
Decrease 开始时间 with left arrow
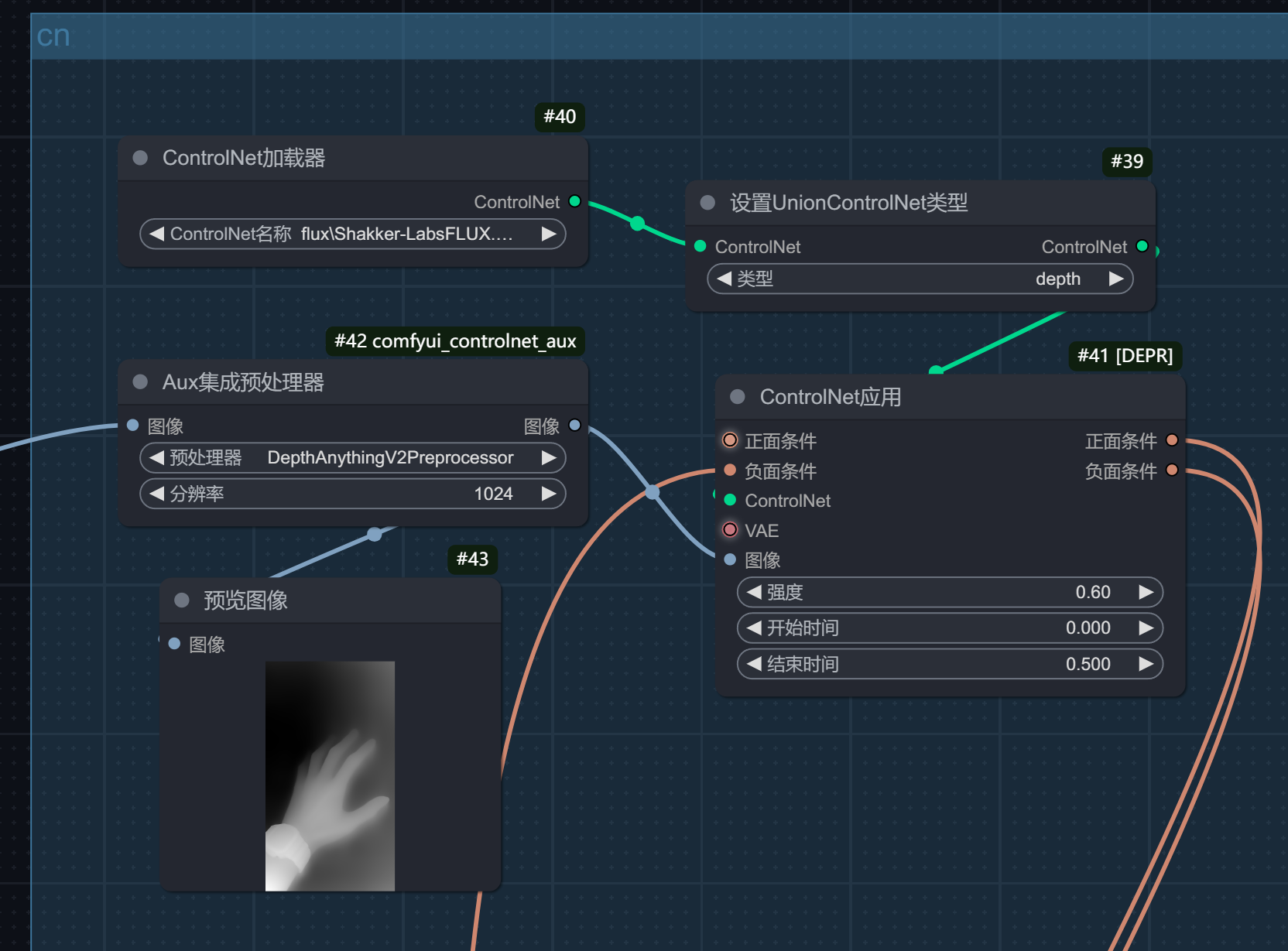click(754, 628)
